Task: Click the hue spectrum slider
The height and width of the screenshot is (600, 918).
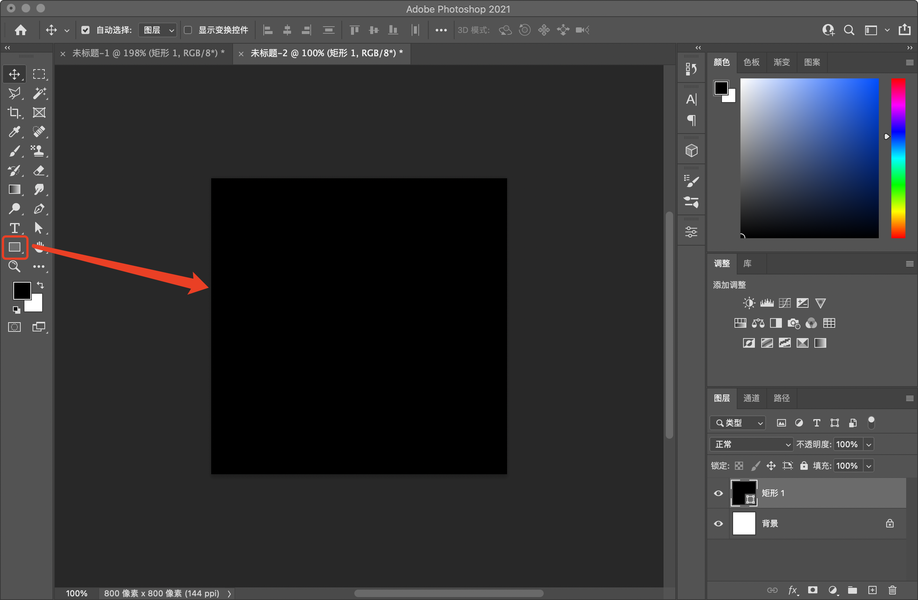Action: pyautogui.click(x=898, y=158)
